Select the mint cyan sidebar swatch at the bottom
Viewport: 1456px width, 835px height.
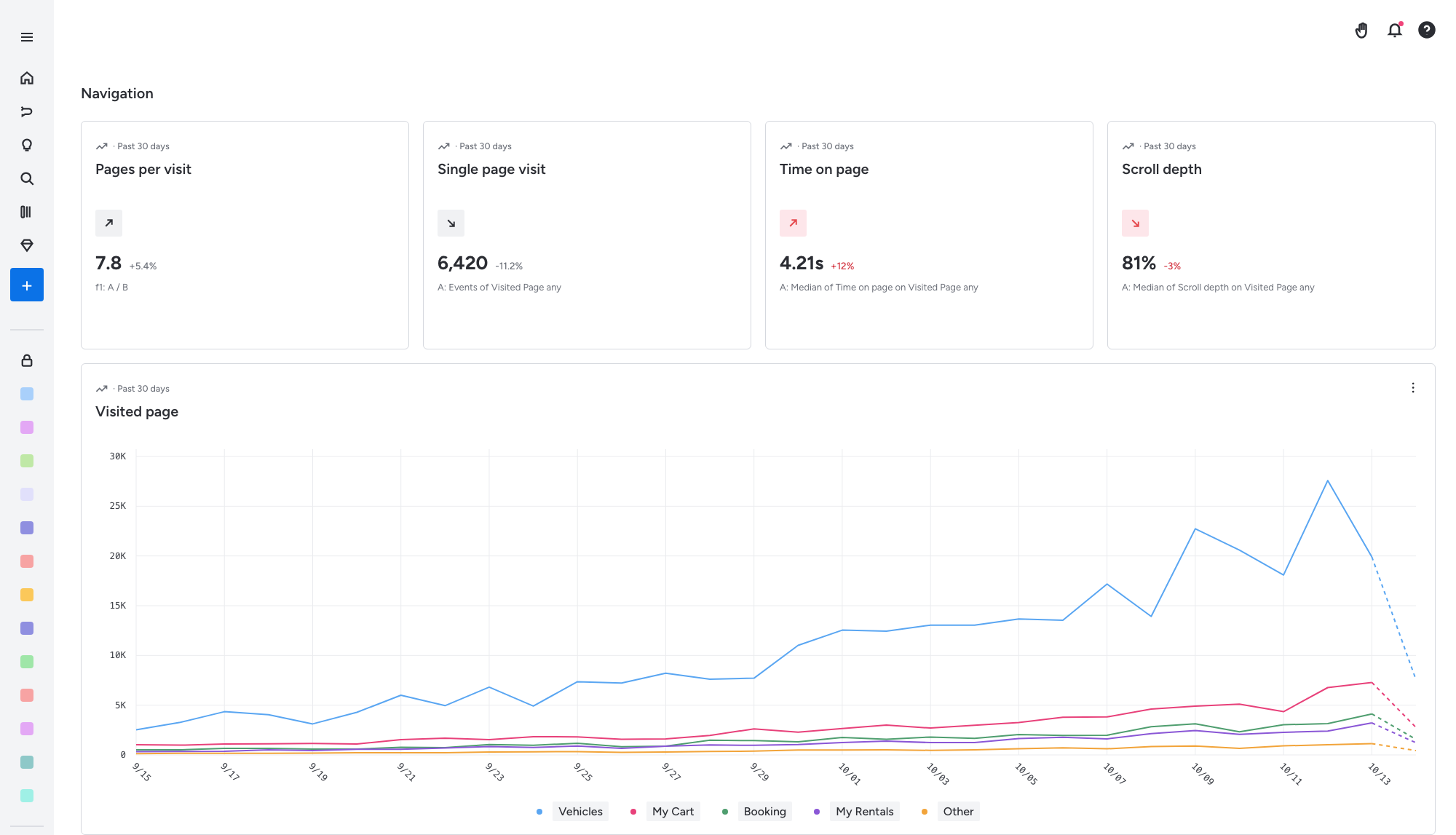(x=27, y=796)
